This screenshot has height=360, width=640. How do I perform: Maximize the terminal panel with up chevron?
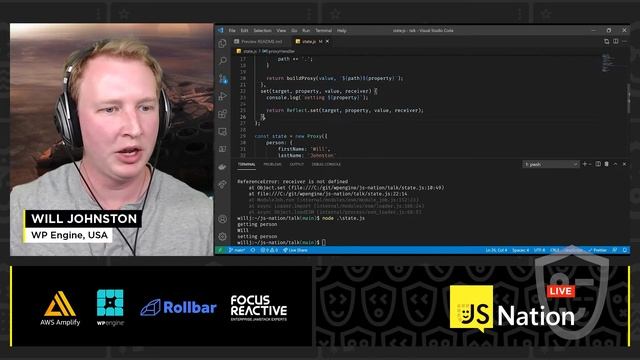(x=616, y=164)
